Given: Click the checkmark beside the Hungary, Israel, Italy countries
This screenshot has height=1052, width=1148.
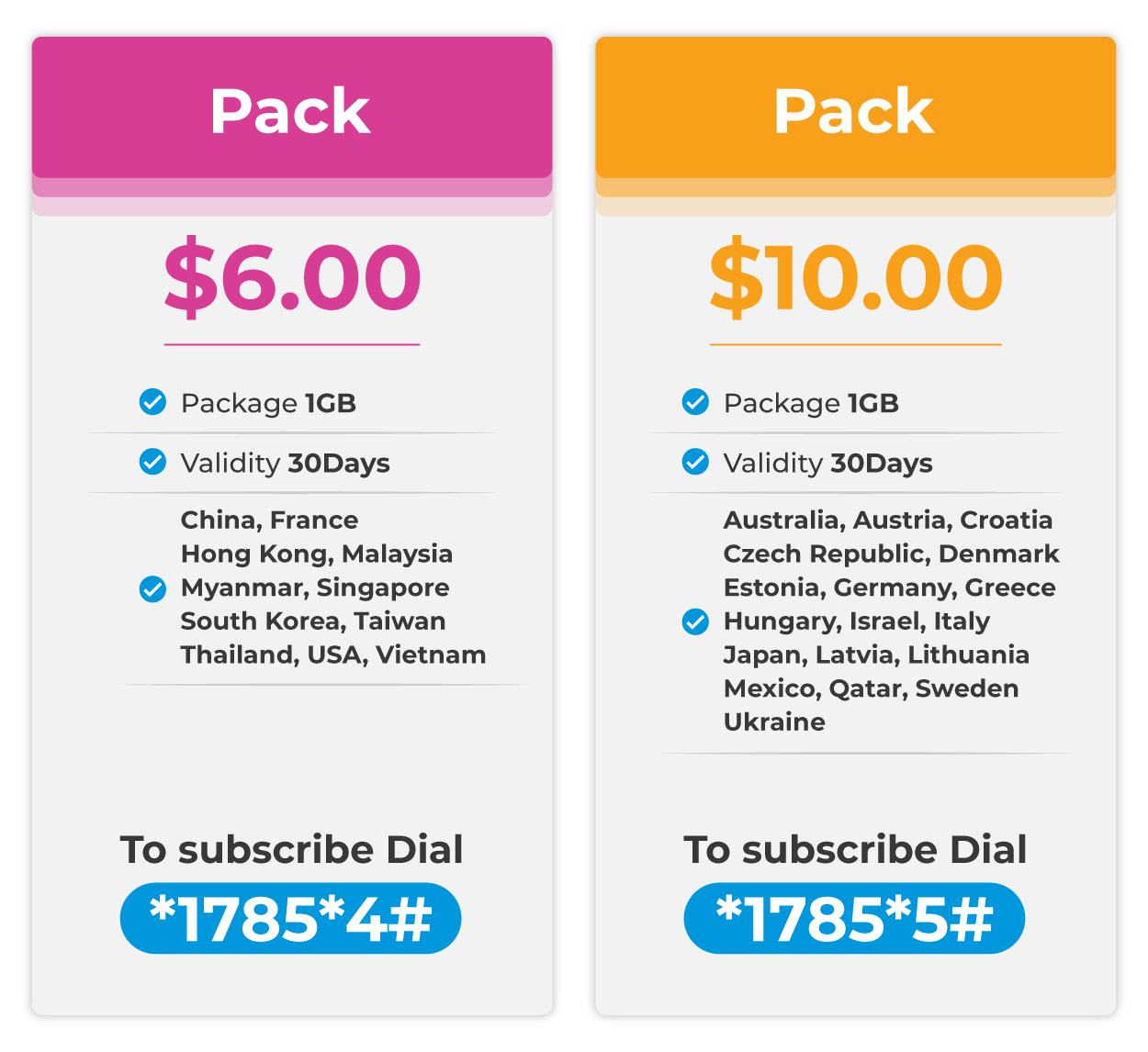Looking at the screenshot, I should click(695, 621).
